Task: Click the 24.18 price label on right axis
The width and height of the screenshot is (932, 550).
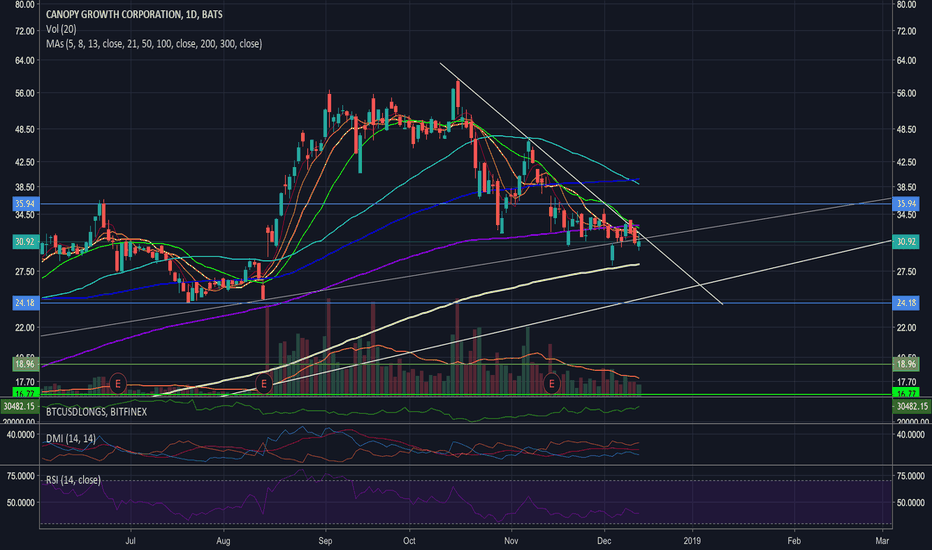Action: 906,303
